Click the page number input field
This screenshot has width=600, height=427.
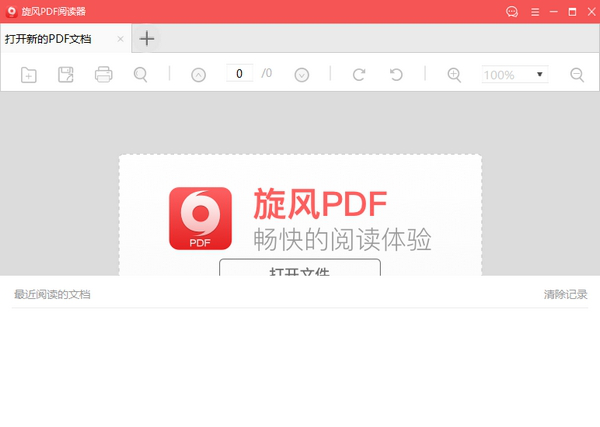[240, 73]
